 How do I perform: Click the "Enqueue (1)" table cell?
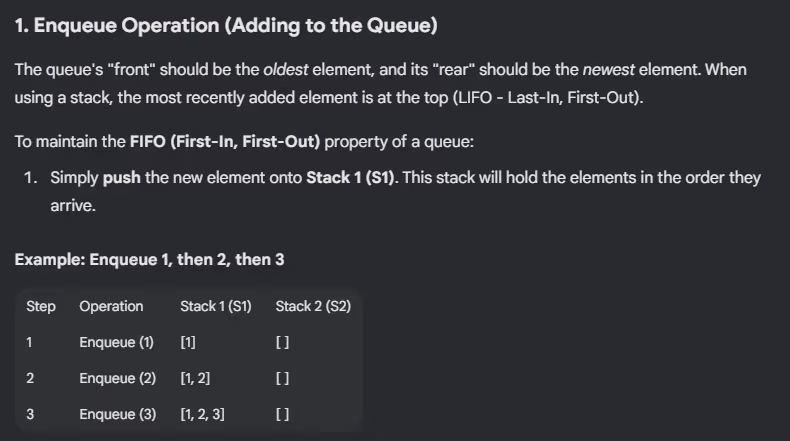pyautogui.click(x=116, y=342)
